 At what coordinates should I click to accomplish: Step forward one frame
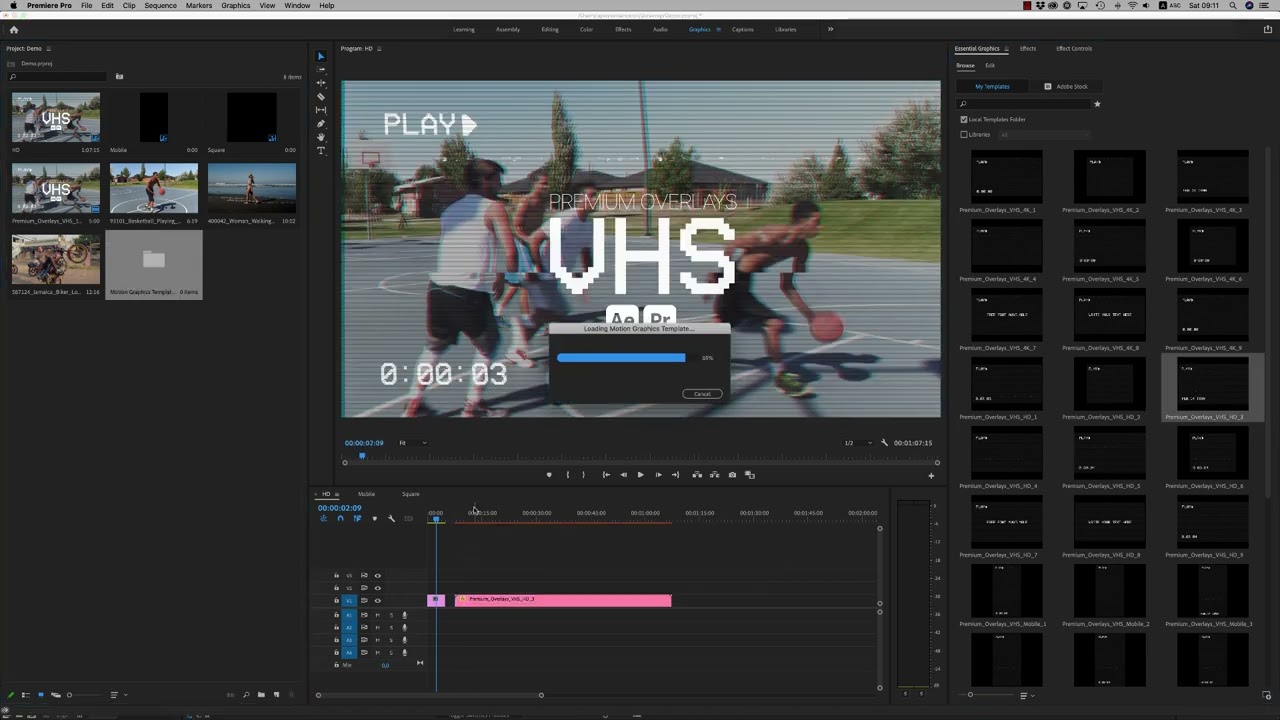tap(658, 475)
